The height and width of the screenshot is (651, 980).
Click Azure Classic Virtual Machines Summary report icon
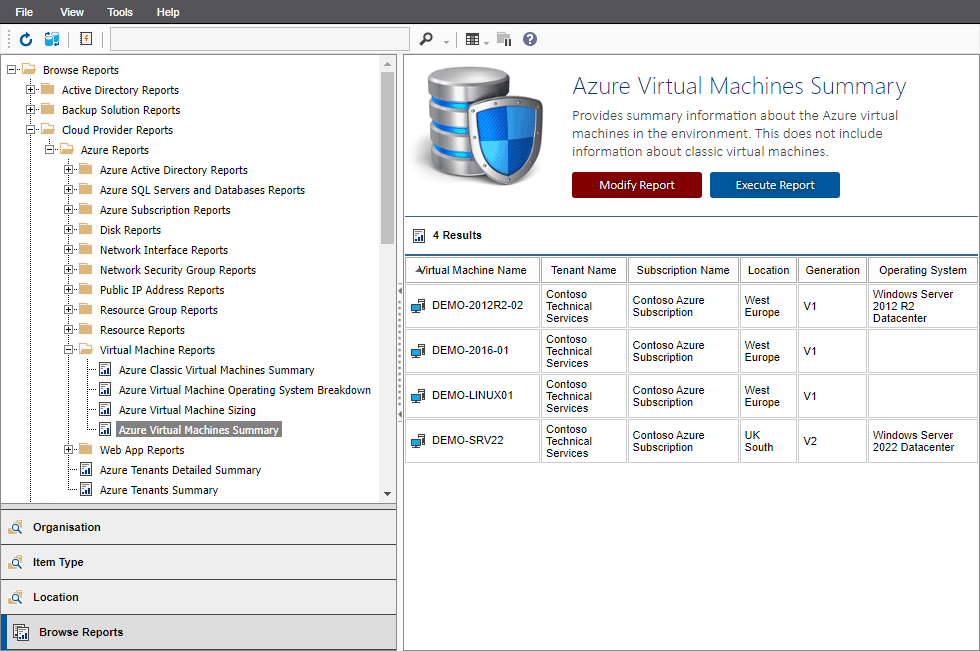(x=105, y=370)
